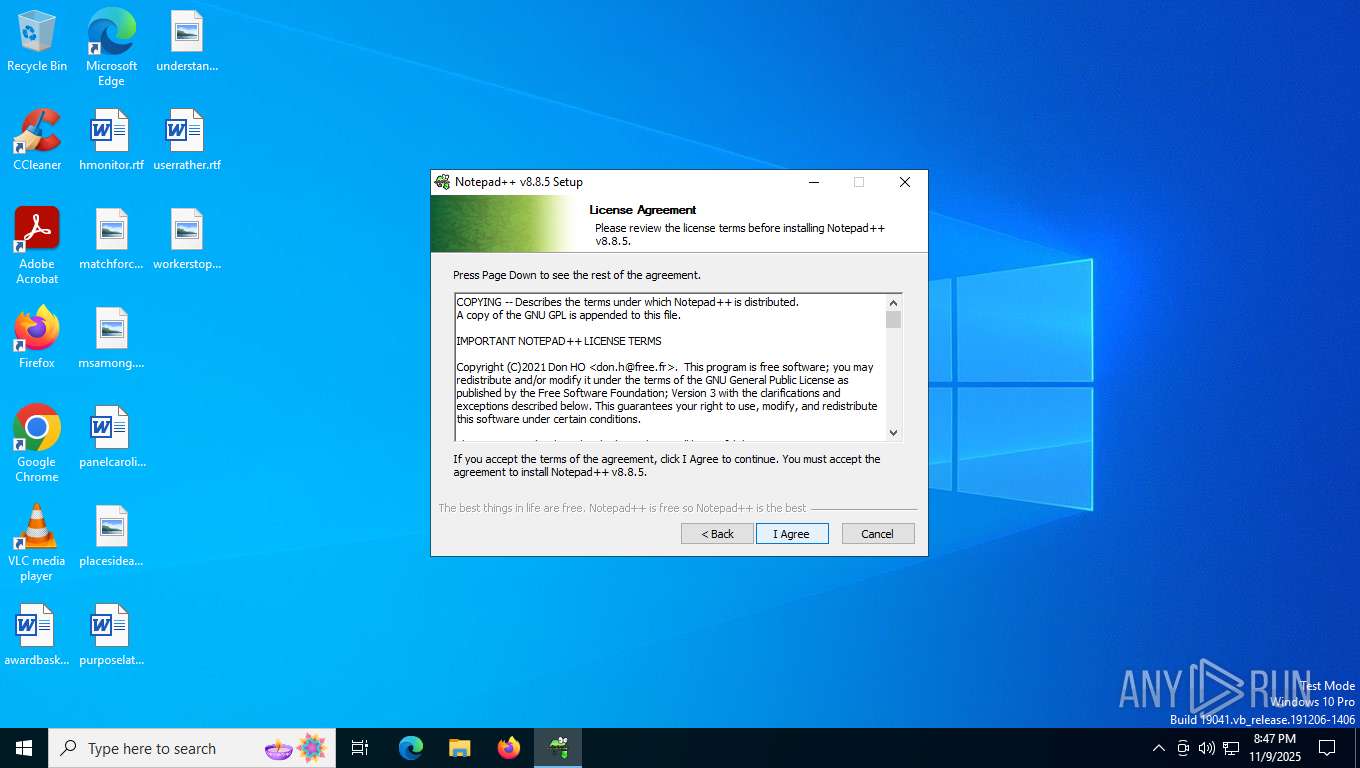Open the volume control in the tray
The image size is (1360, 768).
pos(1207,748)
